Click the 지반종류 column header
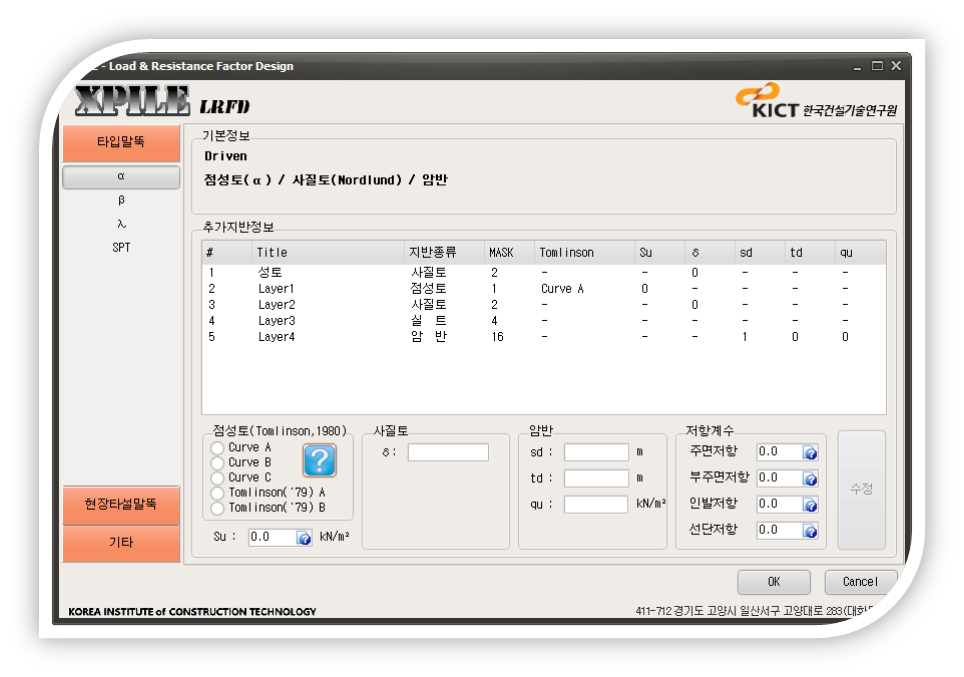Viewport: 964px width, 677px height. coord(444,253)
